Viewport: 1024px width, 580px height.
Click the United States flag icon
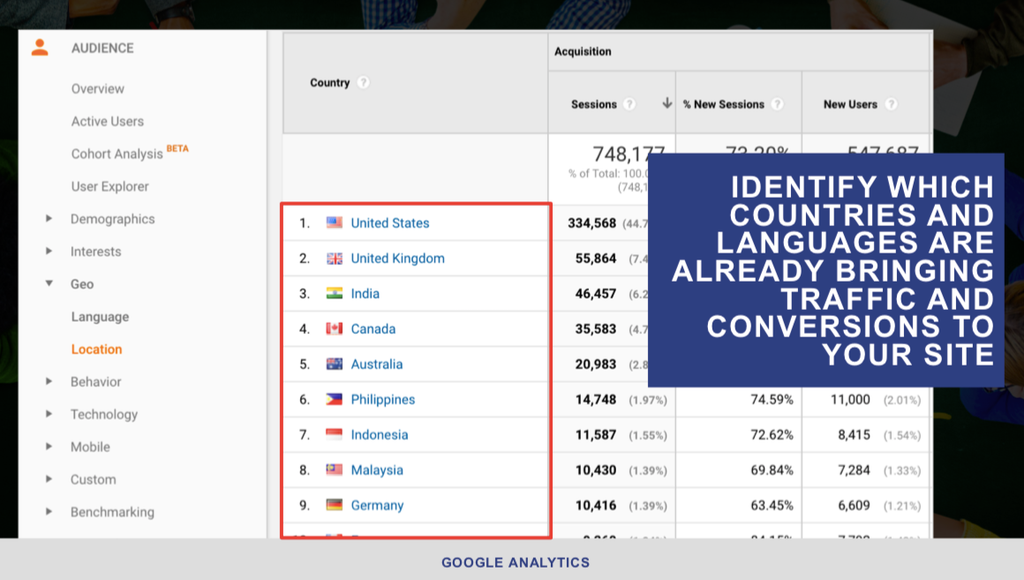tap(334, 223)
